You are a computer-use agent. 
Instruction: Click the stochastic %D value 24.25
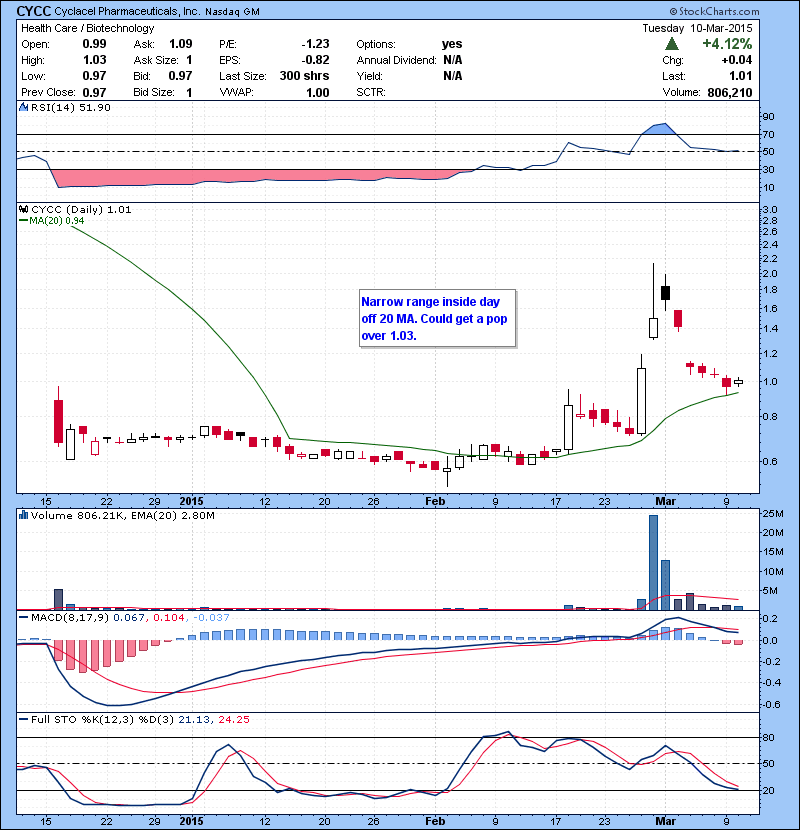(x=233, y=719)
